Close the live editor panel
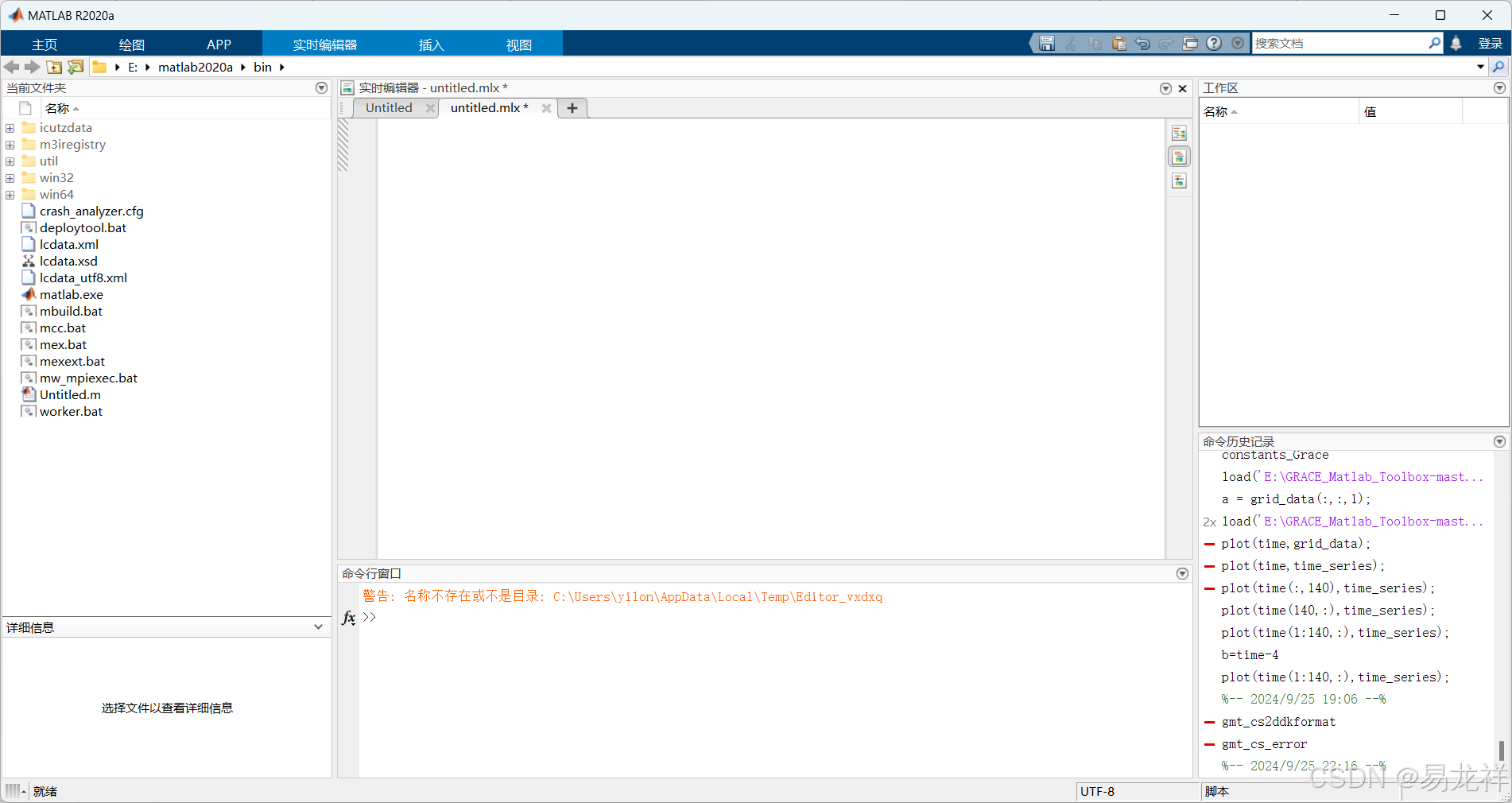 [1182, 88]
